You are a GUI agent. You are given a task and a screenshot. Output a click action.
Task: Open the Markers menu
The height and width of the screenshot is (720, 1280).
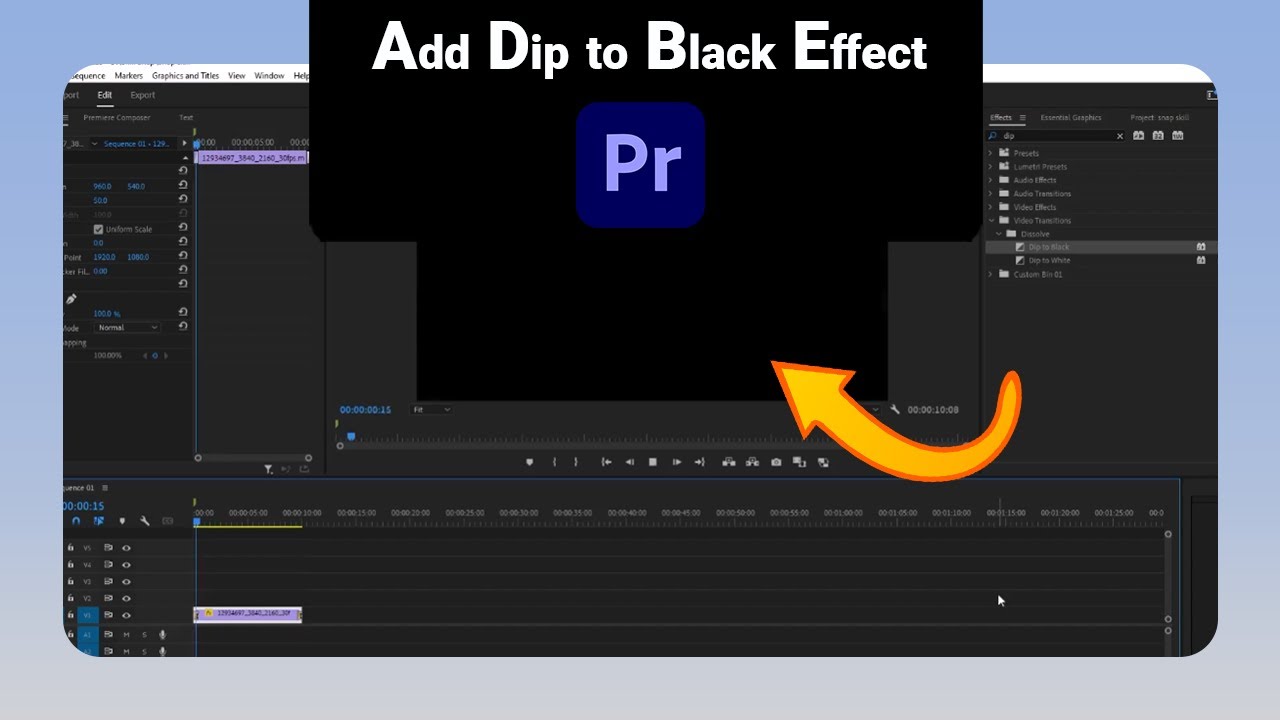(128, 76)
